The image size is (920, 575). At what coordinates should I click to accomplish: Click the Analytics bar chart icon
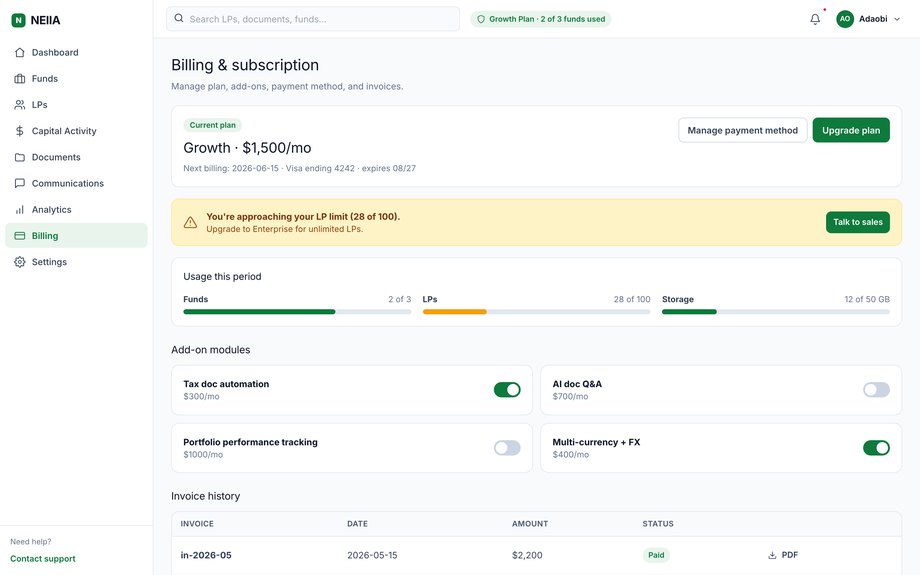(20, 209)
